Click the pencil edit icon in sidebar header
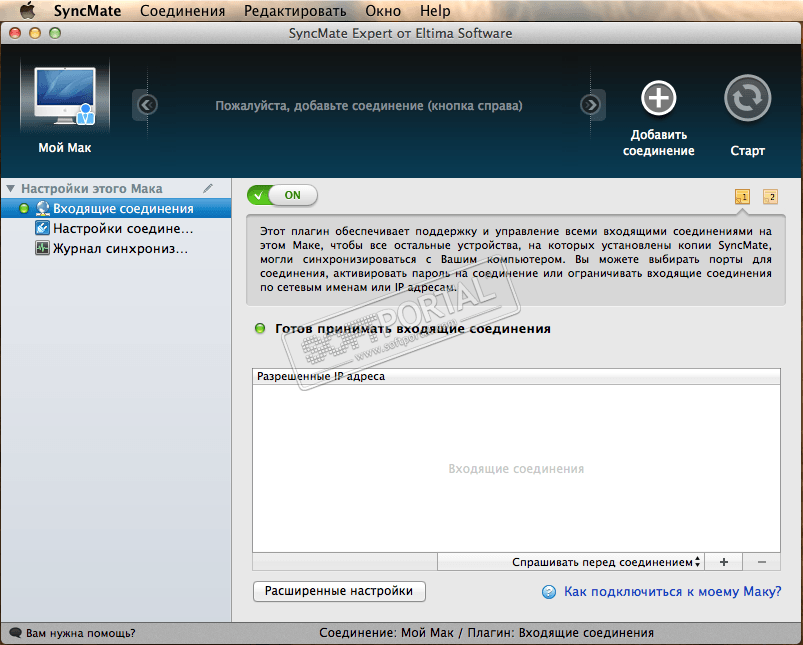Viewport: 803px width, 645px height. (x=207, y=189)
